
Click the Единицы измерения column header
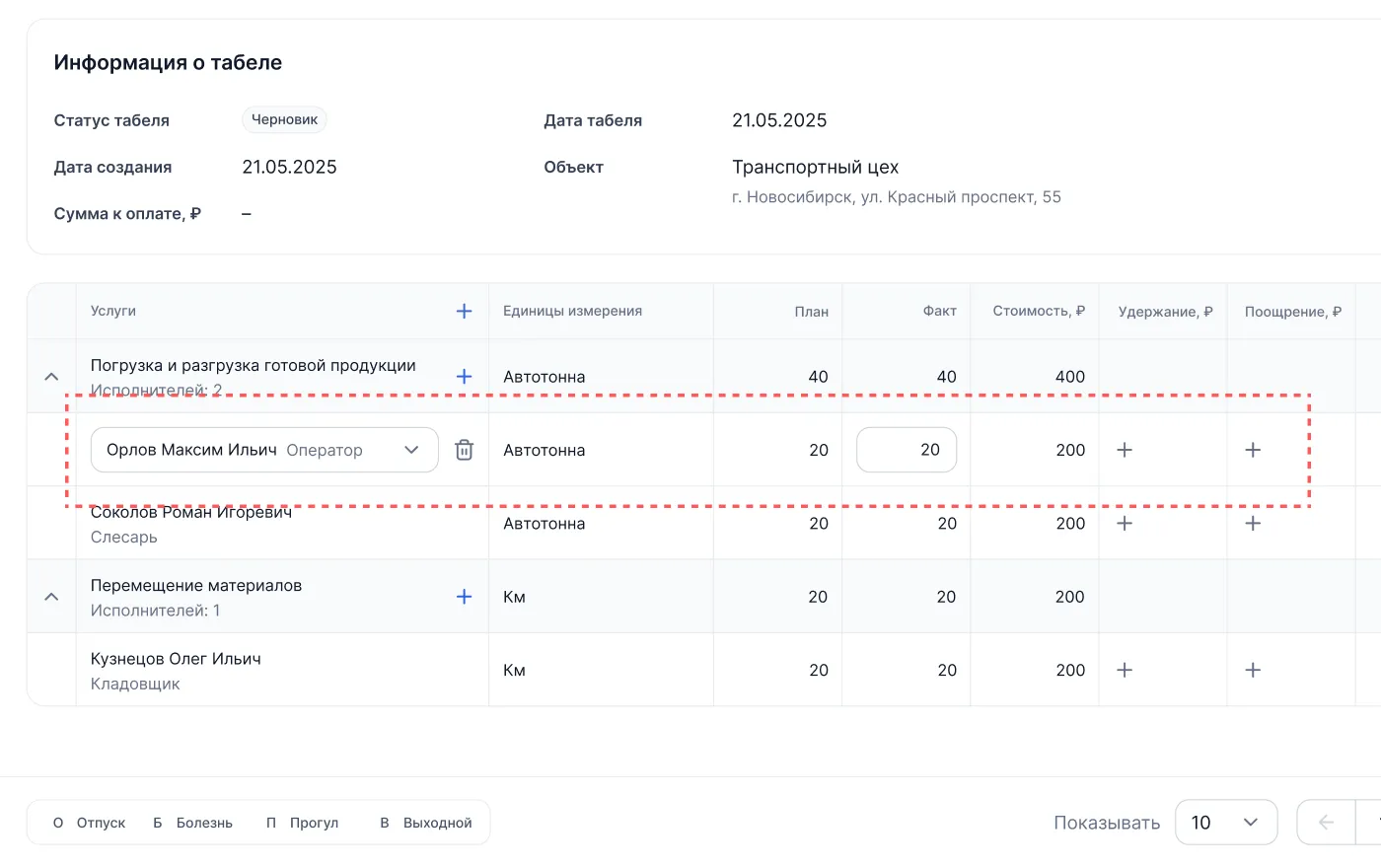(572, 311)
